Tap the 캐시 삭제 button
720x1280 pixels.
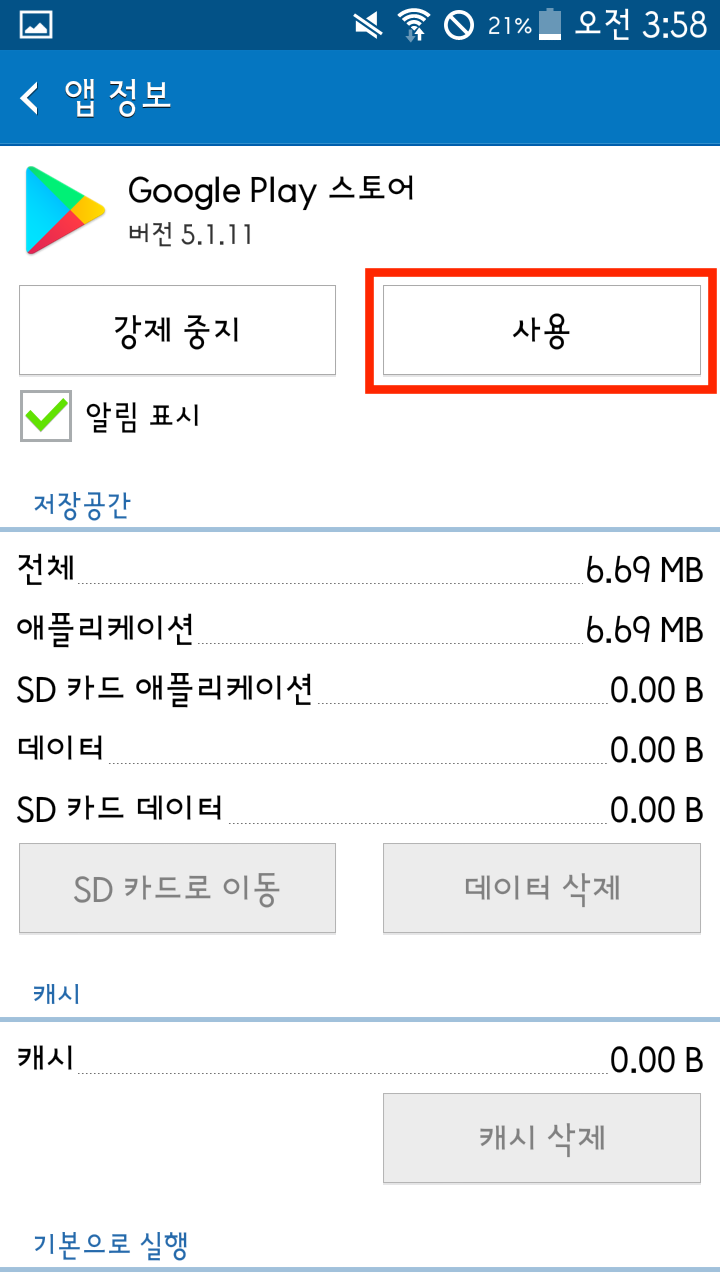pyautogui.click(x=542, y=1138)
